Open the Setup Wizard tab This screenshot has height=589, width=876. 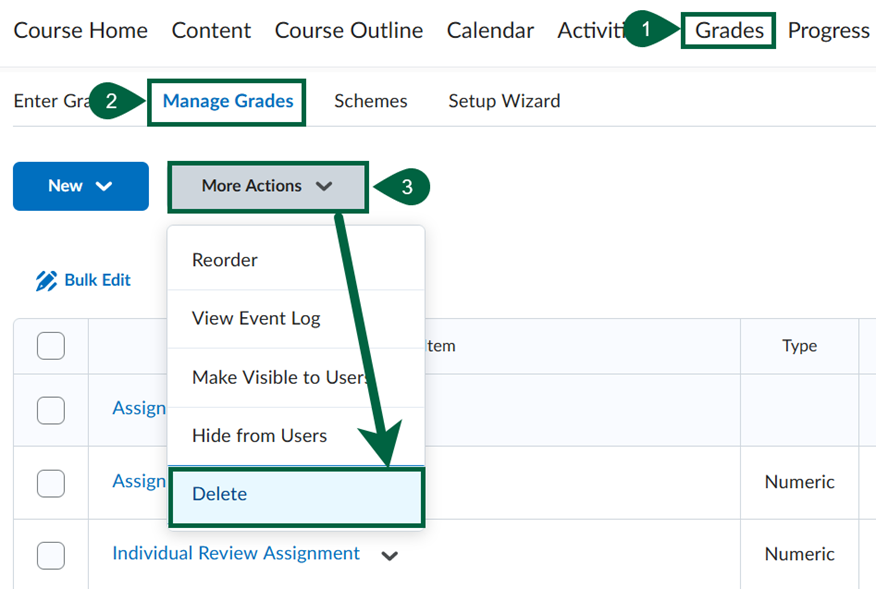tap(504, 101)
